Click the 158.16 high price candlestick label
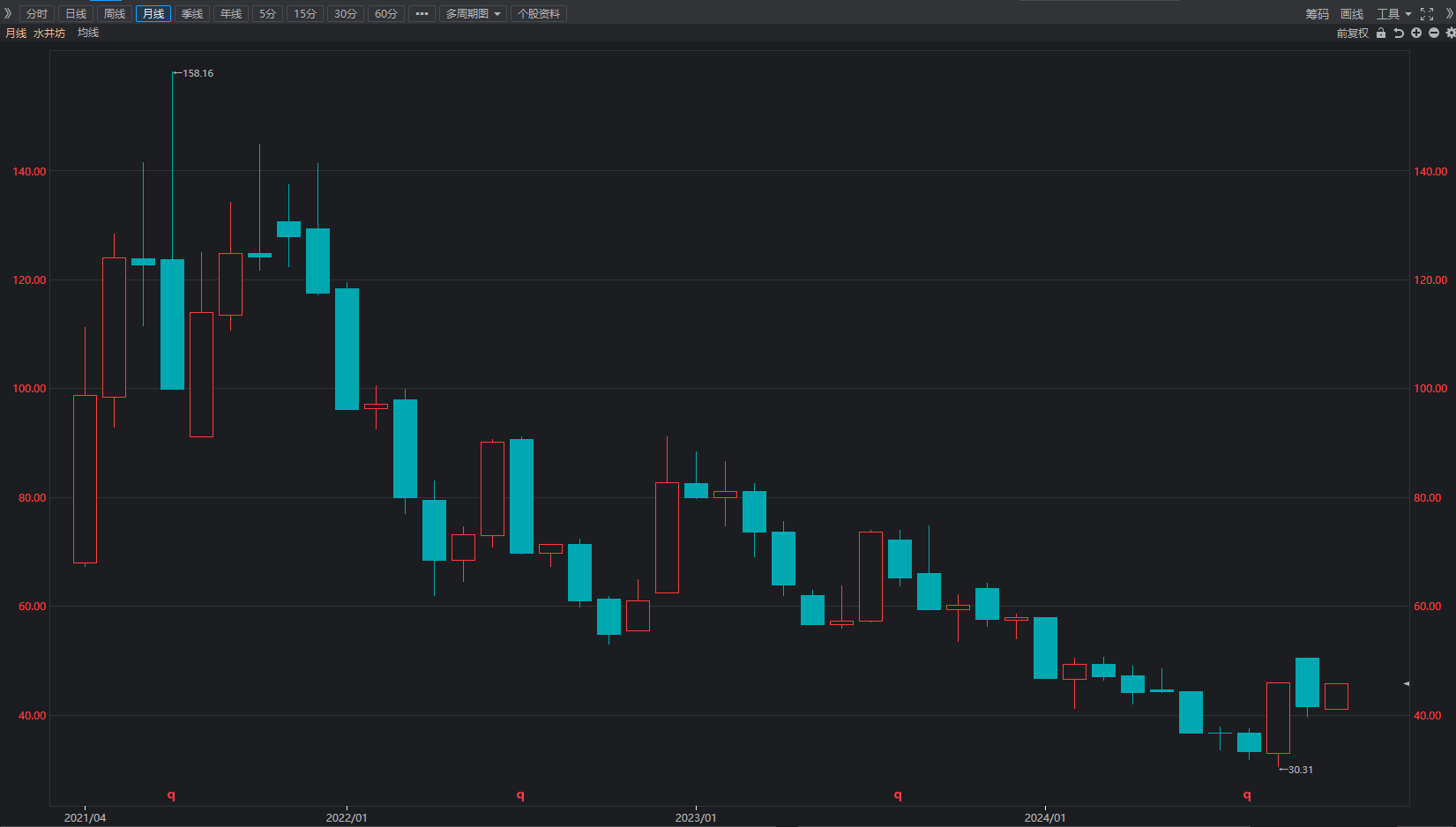The image size is (1456, 827). point(198,73)
